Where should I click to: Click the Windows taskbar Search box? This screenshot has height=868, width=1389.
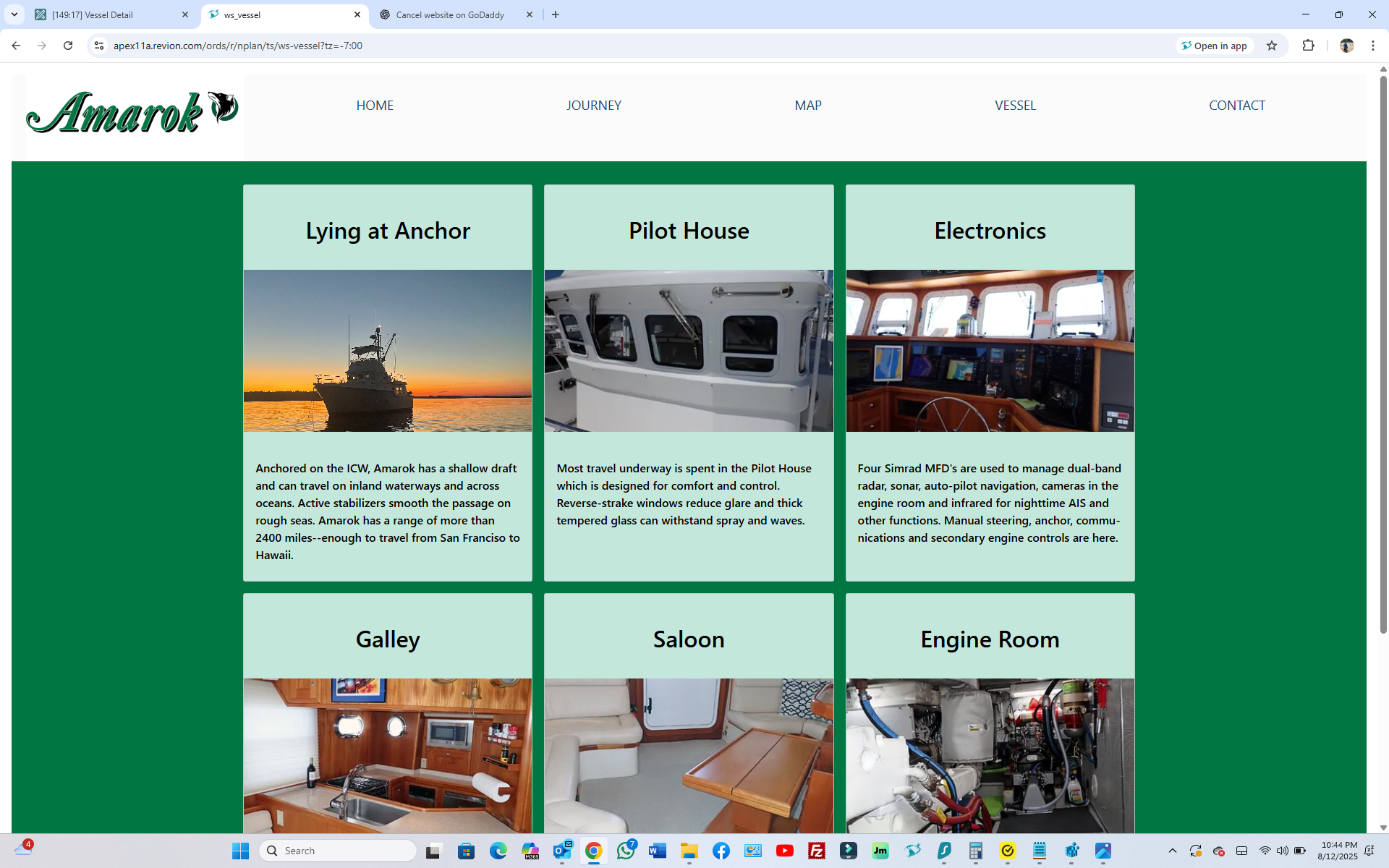[339, 851]
